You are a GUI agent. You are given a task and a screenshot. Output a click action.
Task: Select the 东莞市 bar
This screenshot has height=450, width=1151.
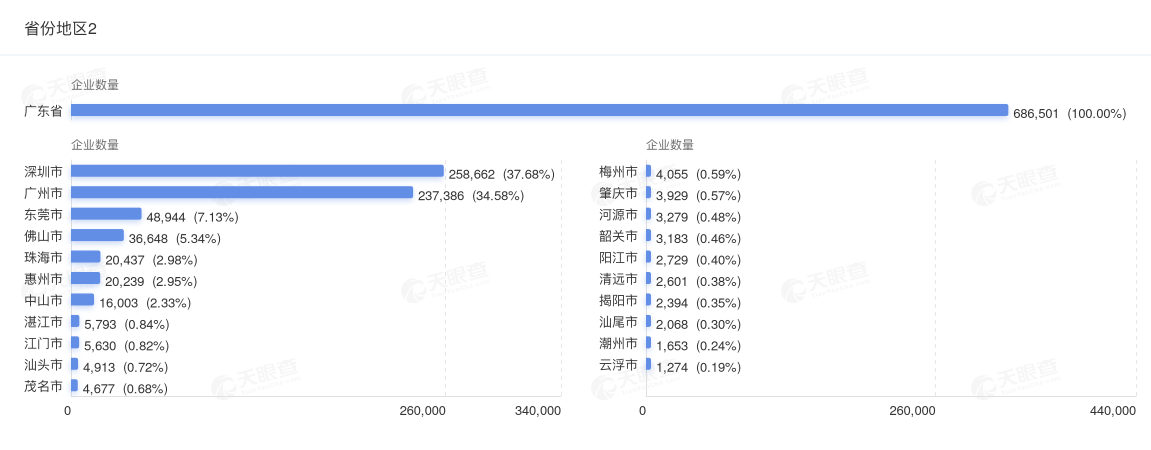tap(106, 214)
